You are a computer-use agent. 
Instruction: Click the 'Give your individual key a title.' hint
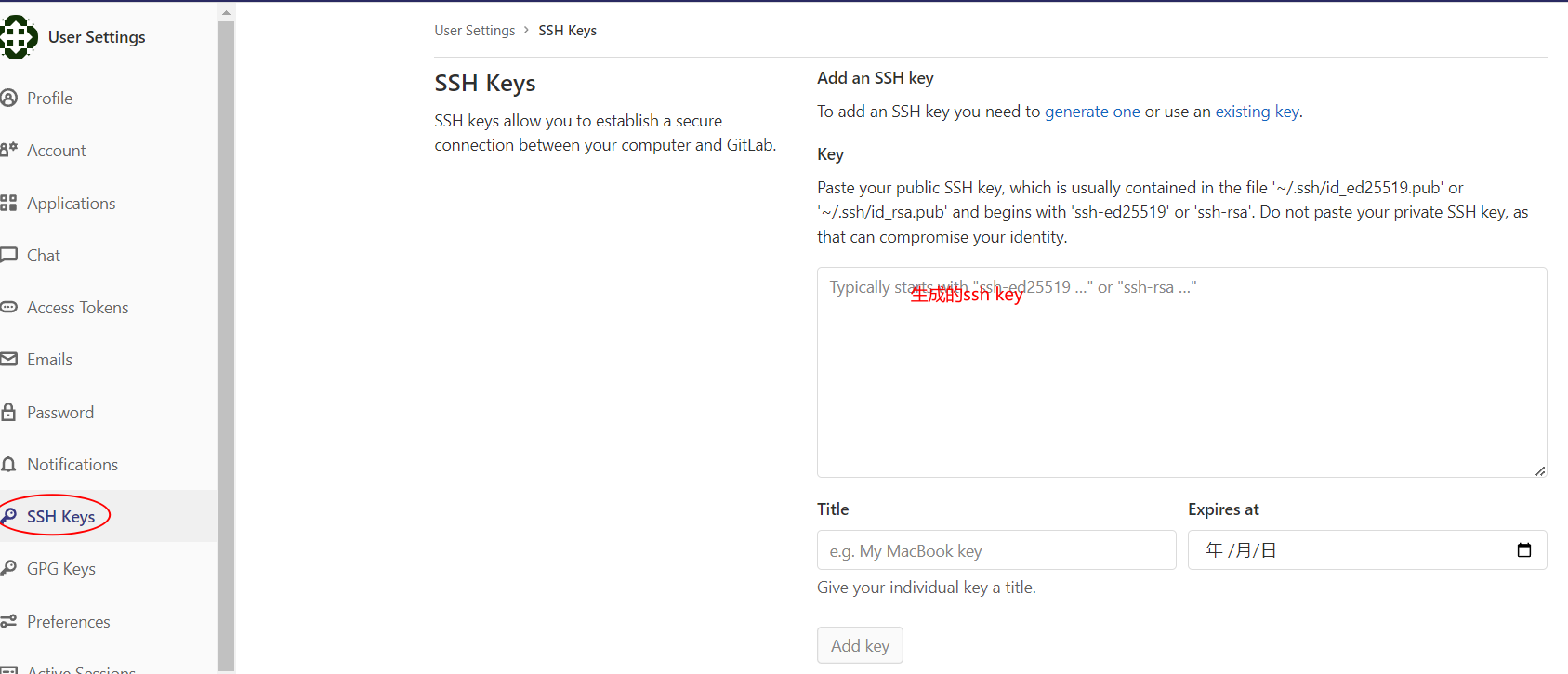(927, 588)
